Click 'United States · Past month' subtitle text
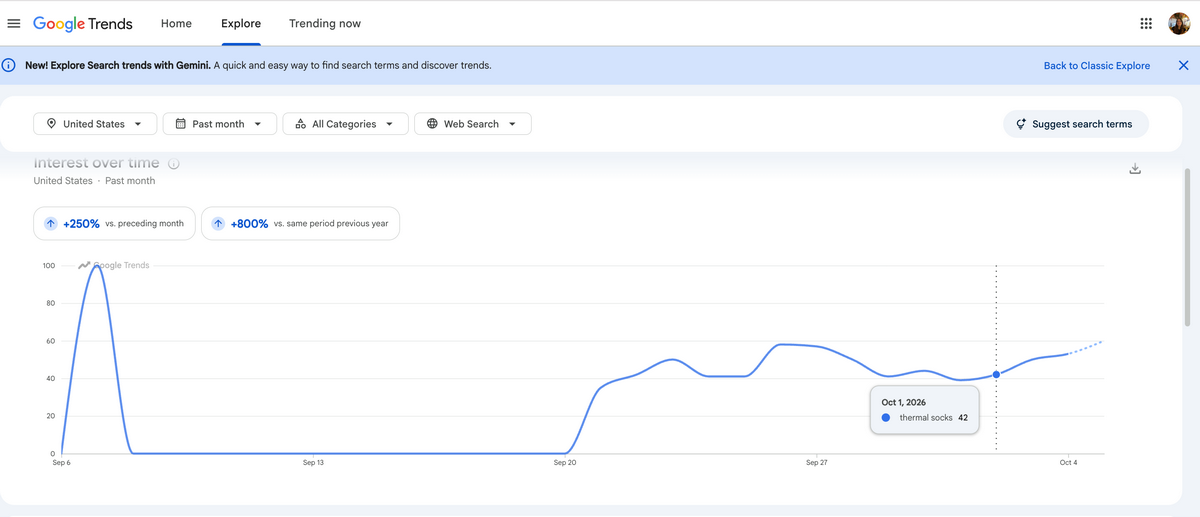The image size is (1200, 517). [94, 181]
